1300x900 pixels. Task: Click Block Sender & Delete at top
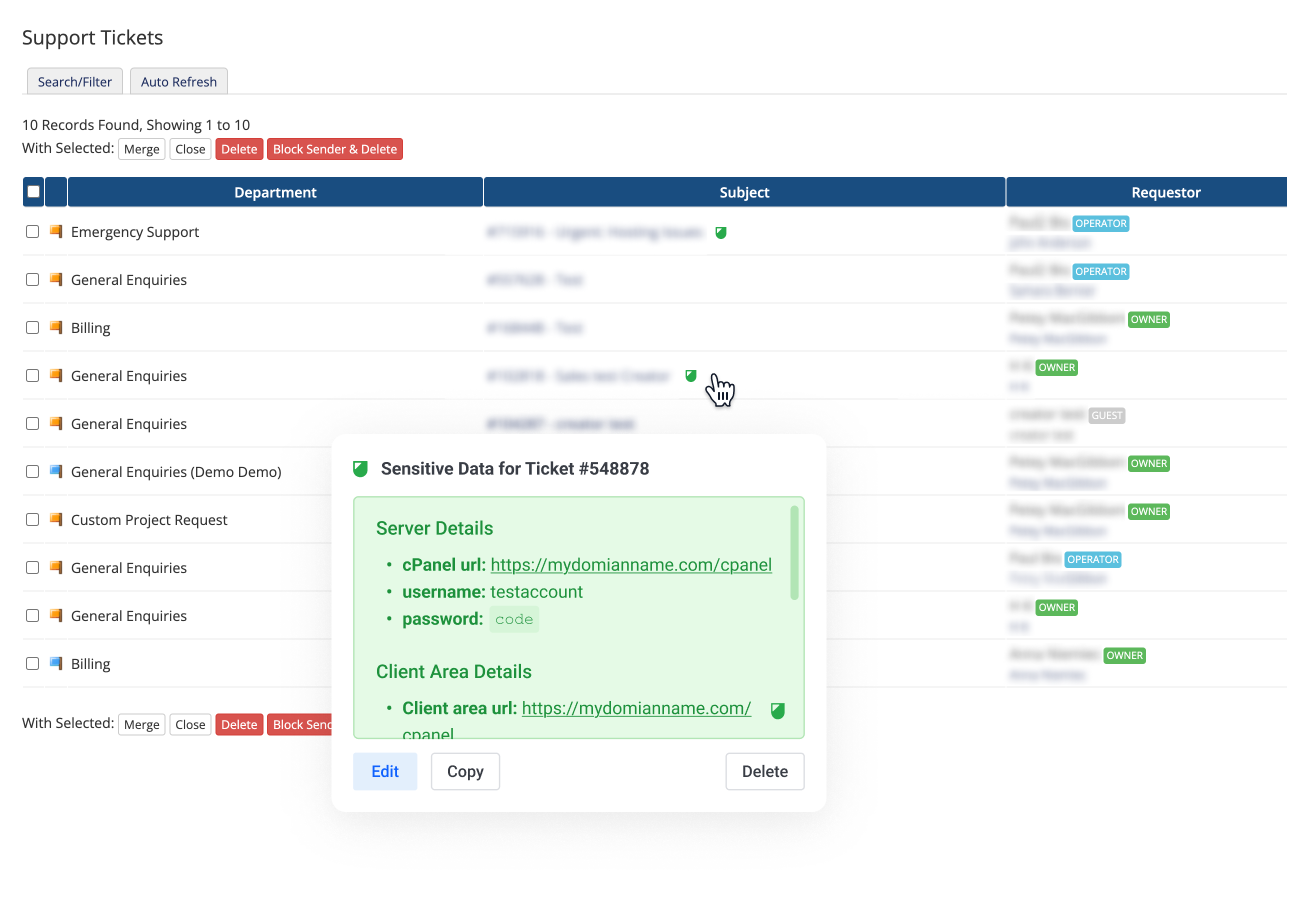pyautogui.click(x=335, y=149)
